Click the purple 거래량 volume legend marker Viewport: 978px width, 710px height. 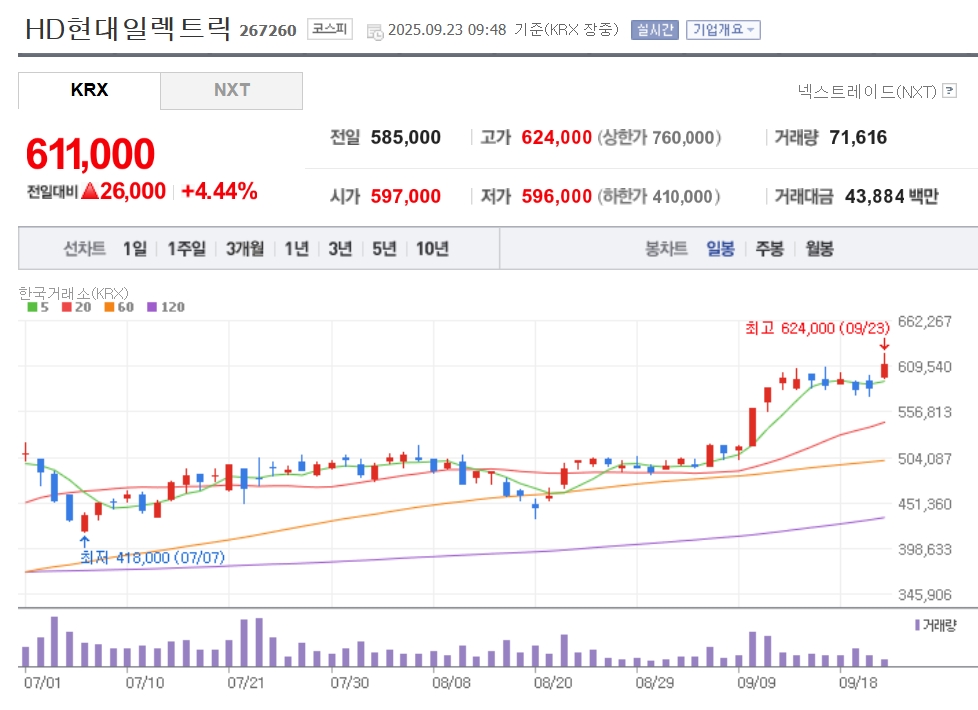pyautogui.click(x=917, y=625)
